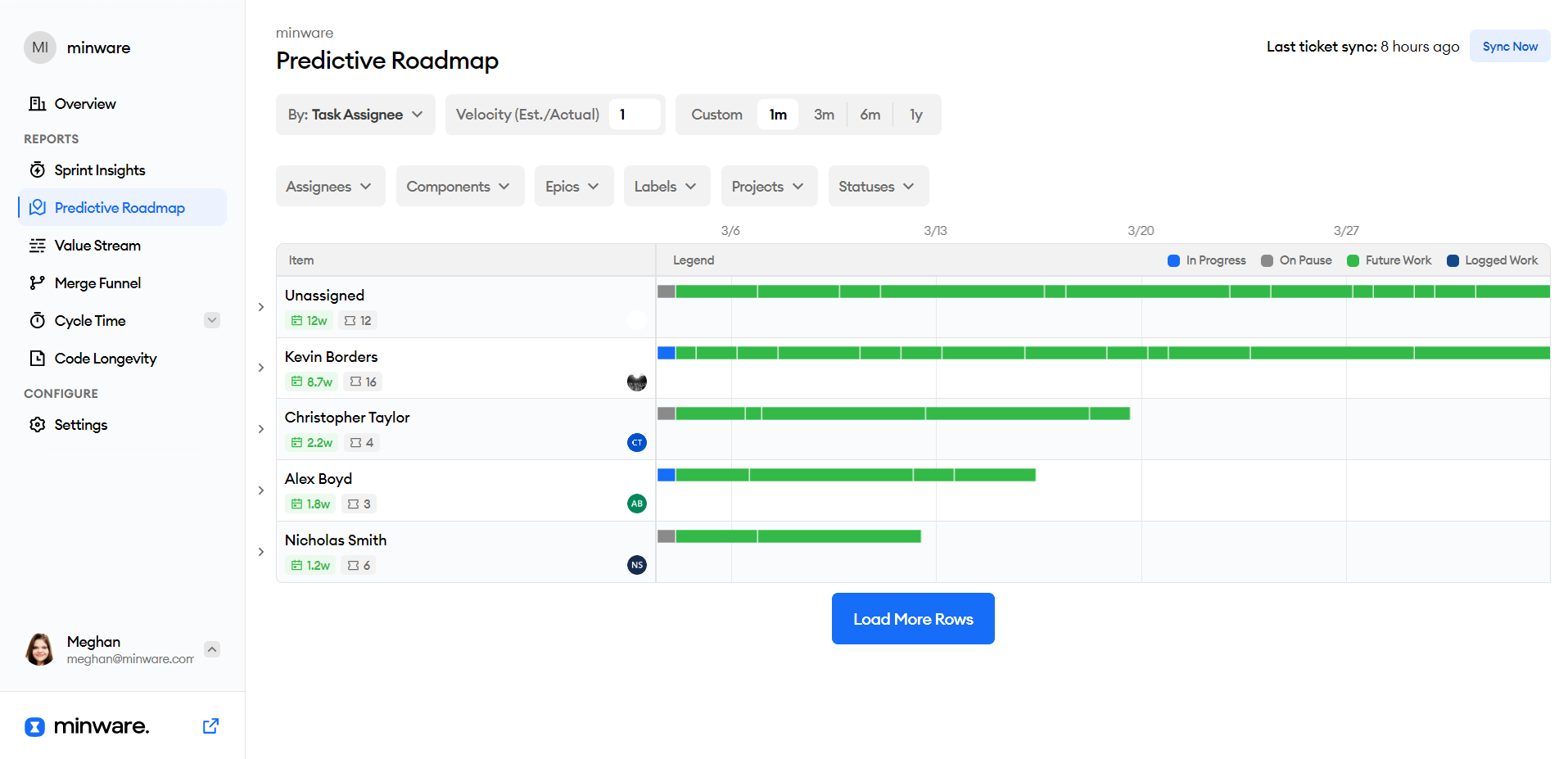
Task: Open the By: Task Assignee selector
Action: (x=355, y=115)
